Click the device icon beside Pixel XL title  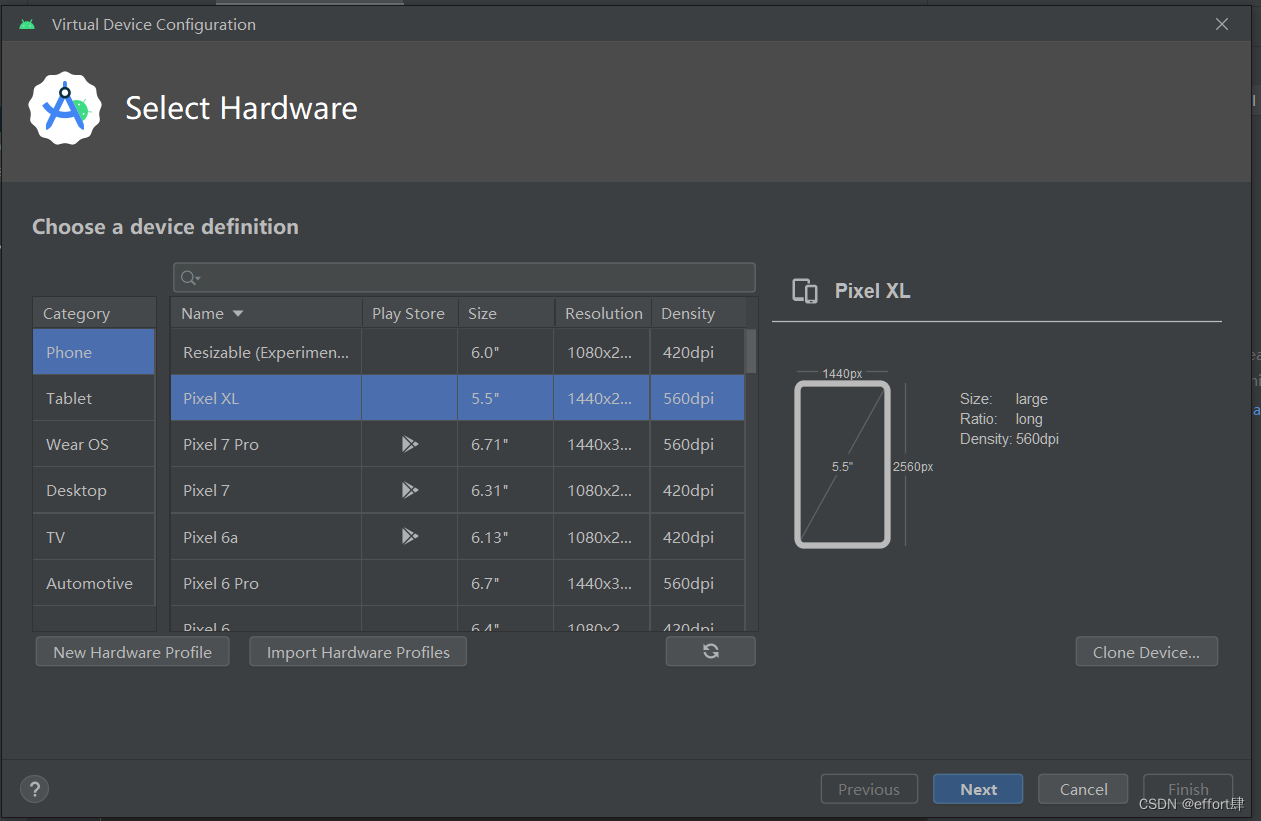(804, 291)
